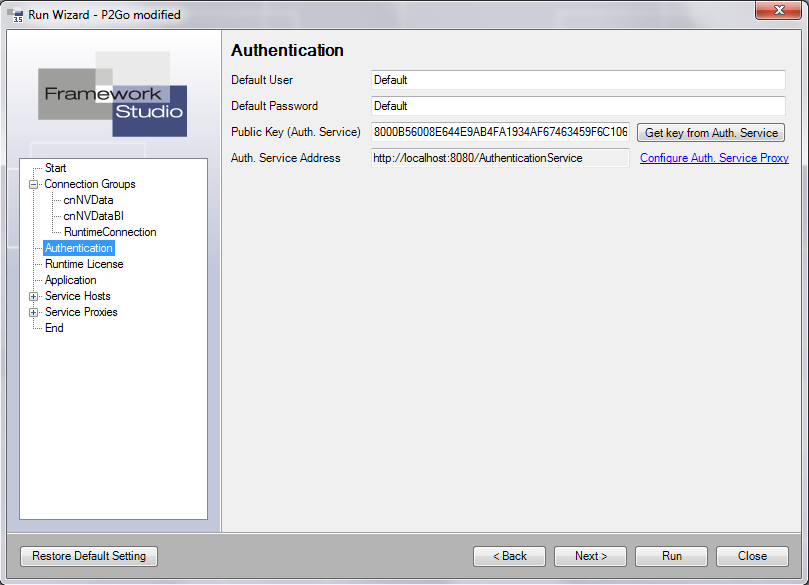Expand the Service Proxies node
Image resolution: width=809 pixels, height=585 pixels.
(x=34, y=312)
